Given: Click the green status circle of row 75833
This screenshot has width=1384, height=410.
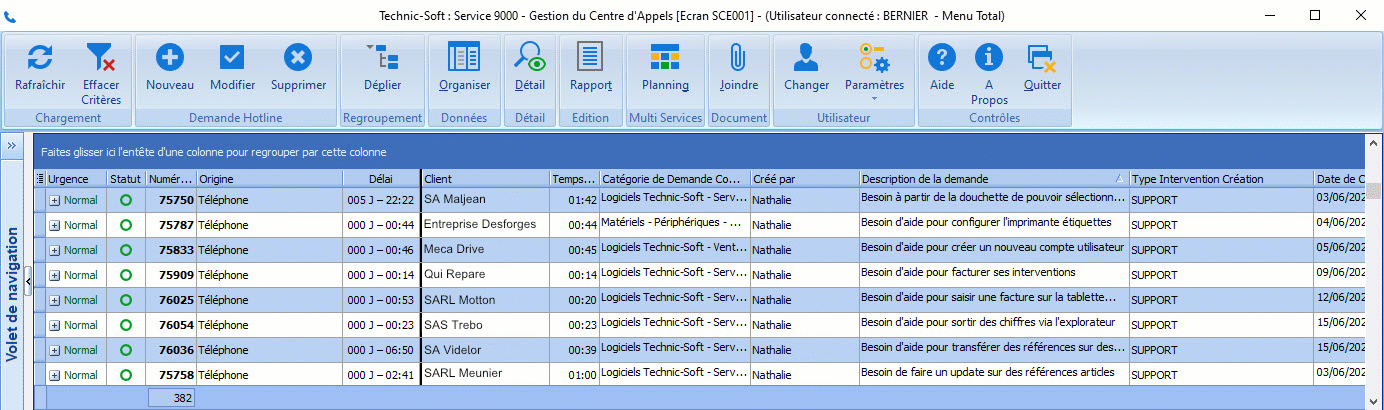Looking at the screenshot, I should [x=125, y=250].
